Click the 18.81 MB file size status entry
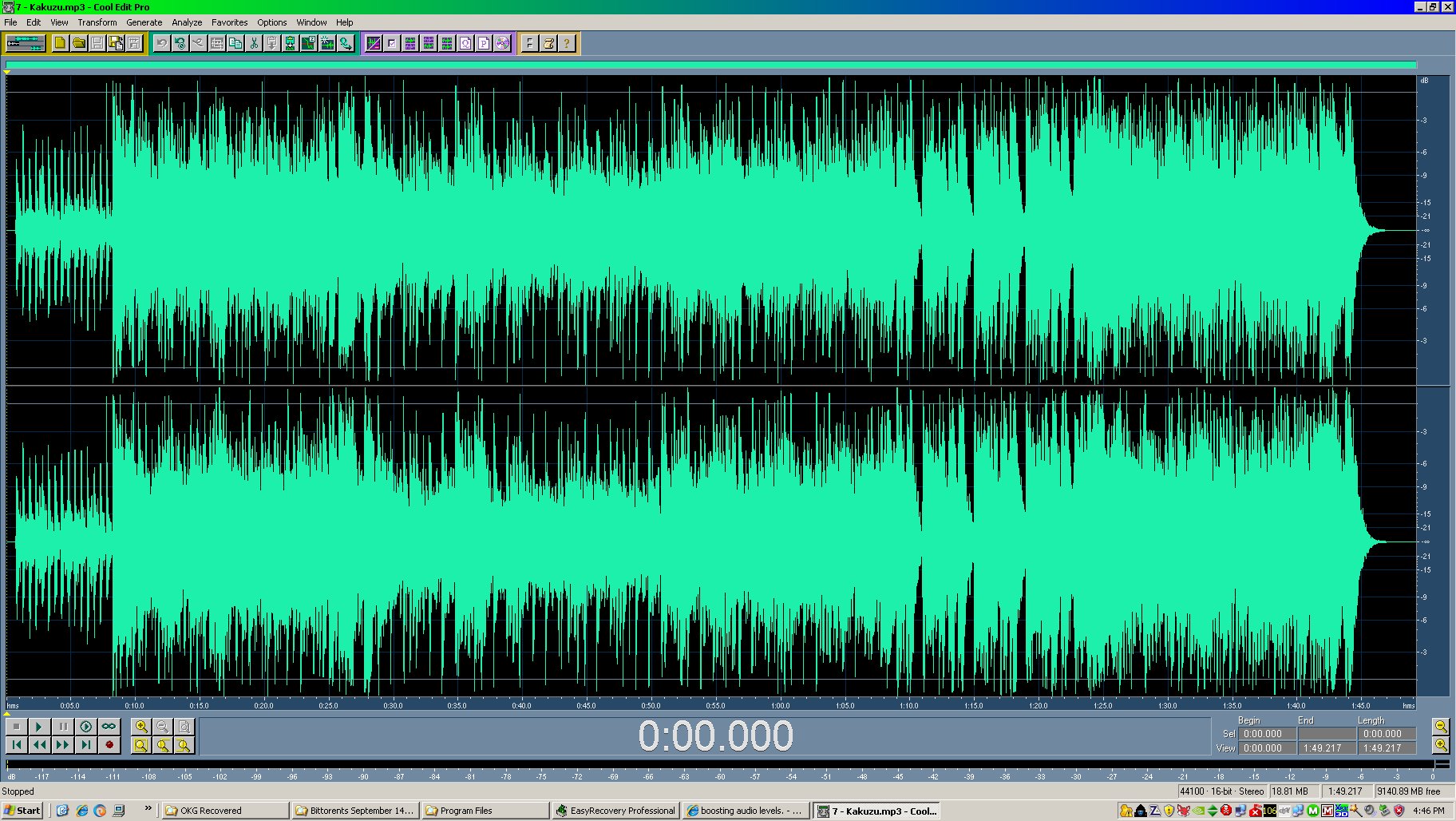Image resolution: width=1456 pixels, height=821 pixels. [1296, 791]
